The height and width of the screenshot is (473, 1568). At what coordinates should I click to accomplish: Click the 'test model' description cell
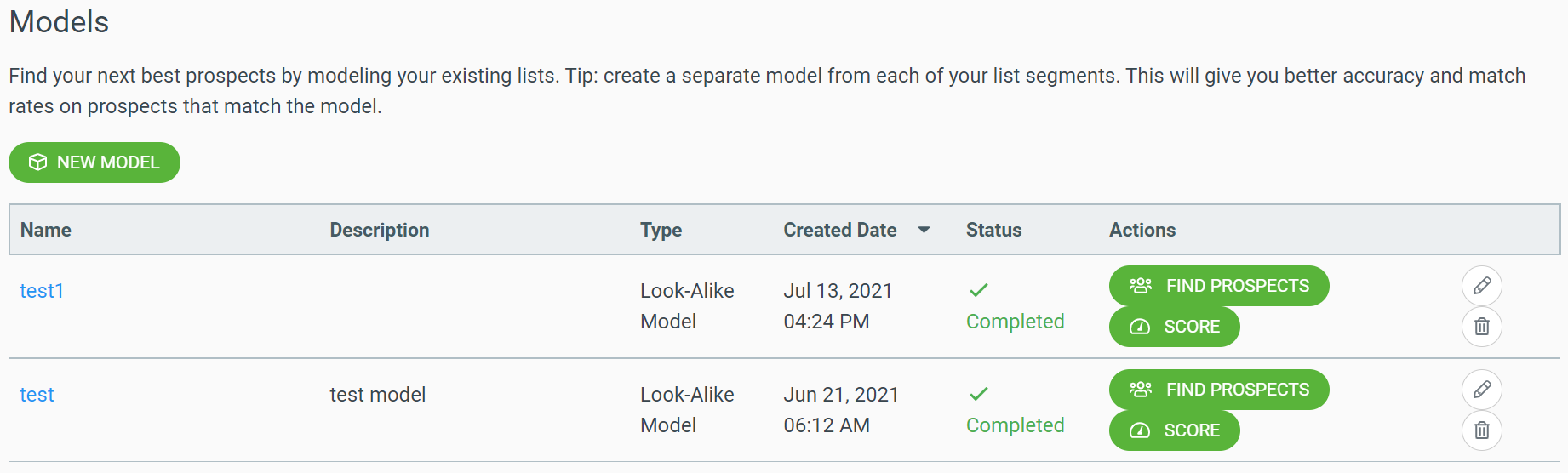[378, 395]
